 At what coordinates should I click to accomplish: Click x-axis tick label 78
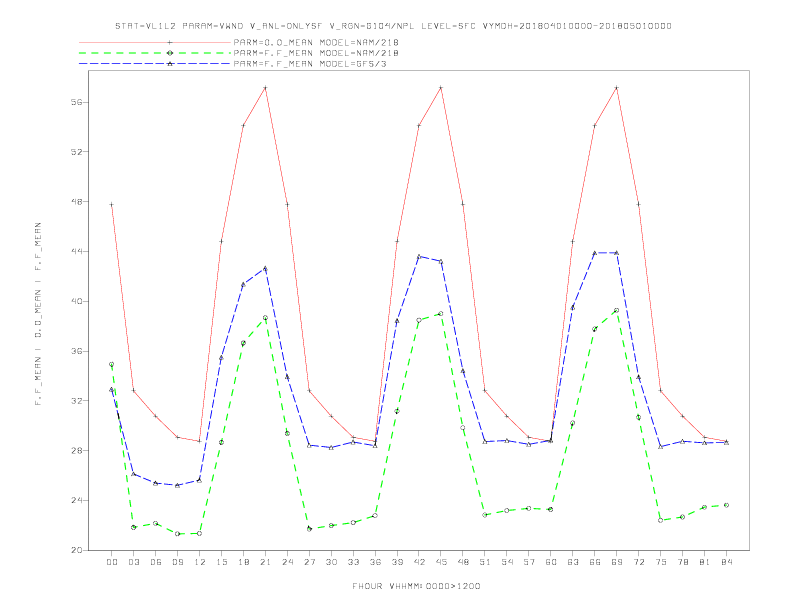(683, 562)
